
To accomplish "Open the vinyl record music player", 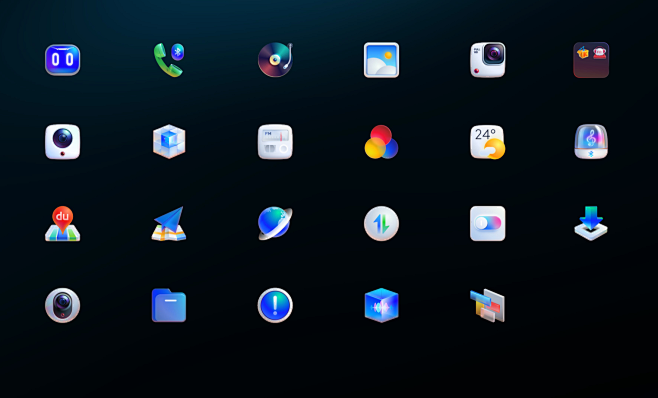I will point(275,60).
